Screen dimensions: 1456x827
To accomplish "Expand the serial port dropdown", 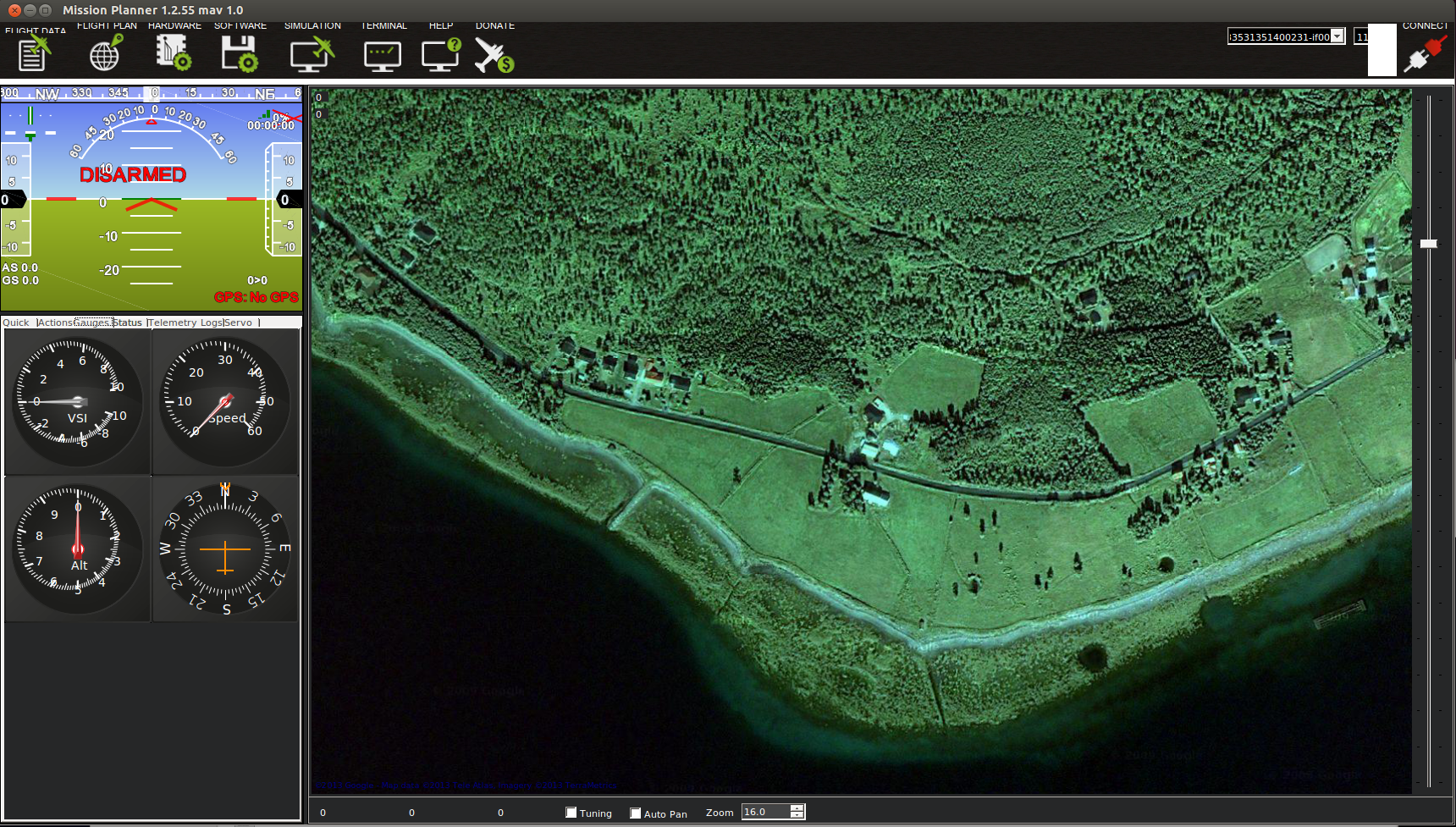I will click(x=1337, y=36).
